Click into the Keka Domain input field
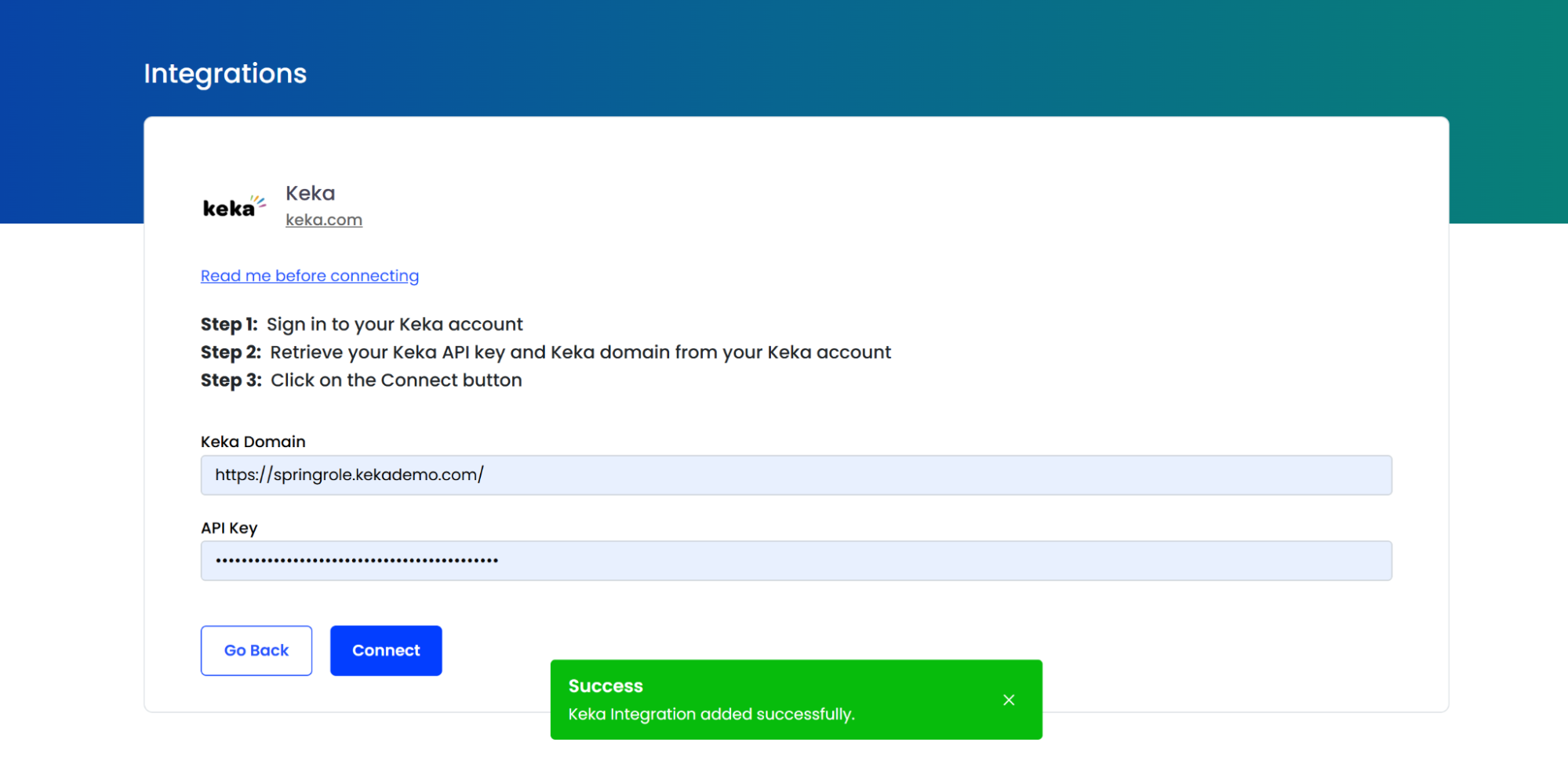The height and width of the screenshot is (757, 1568). pyautogui.click(x=795, y=475)
